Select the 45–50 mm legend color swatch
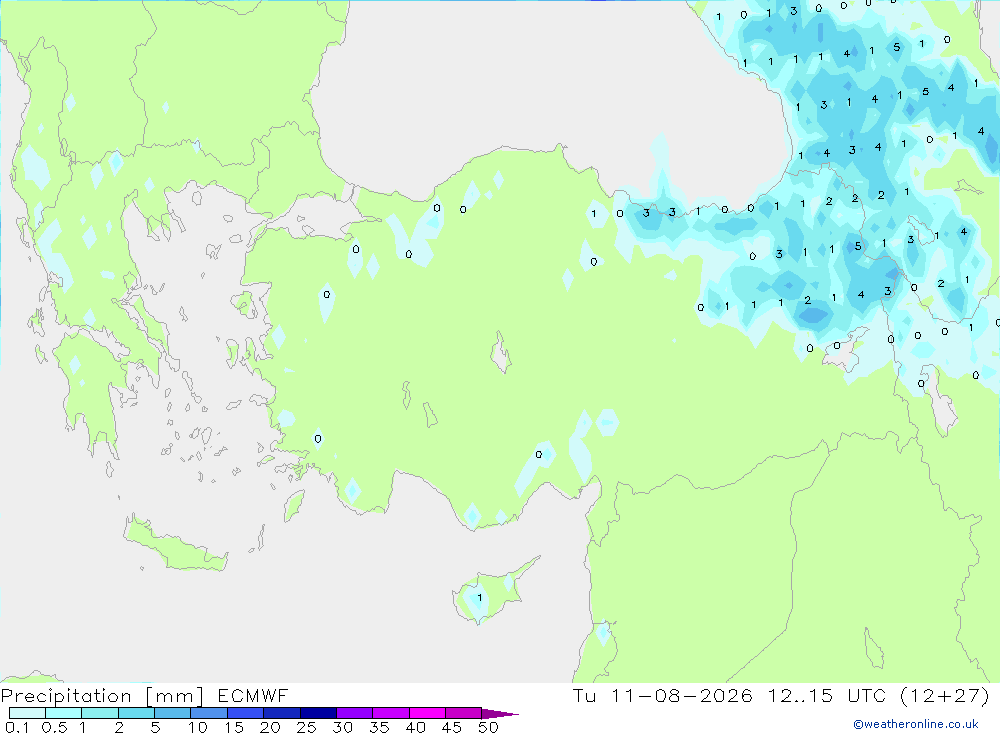Viewport: 1000px width, 733px height. 464,713
